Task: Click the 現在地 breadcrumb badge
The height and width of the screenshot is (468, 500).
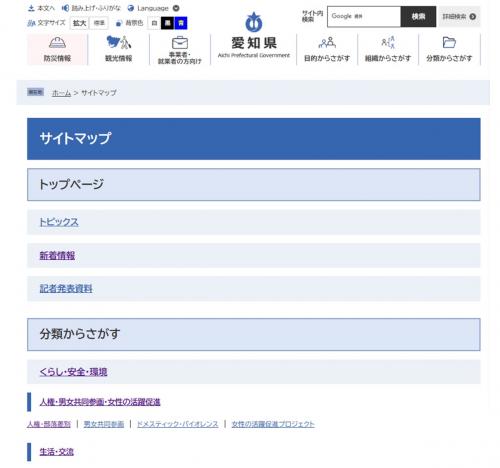Action: [35, 92]
